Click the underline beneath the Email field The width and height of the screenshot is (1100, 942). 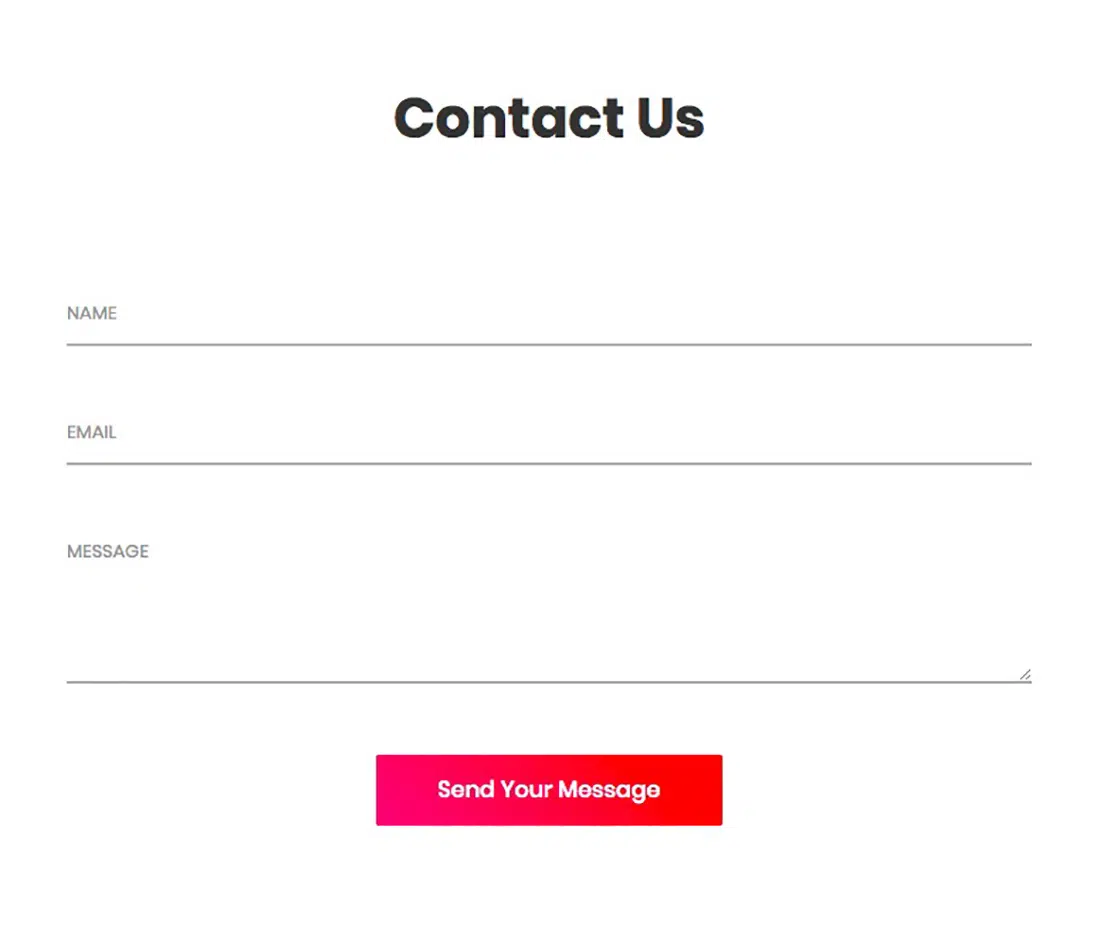548,463
